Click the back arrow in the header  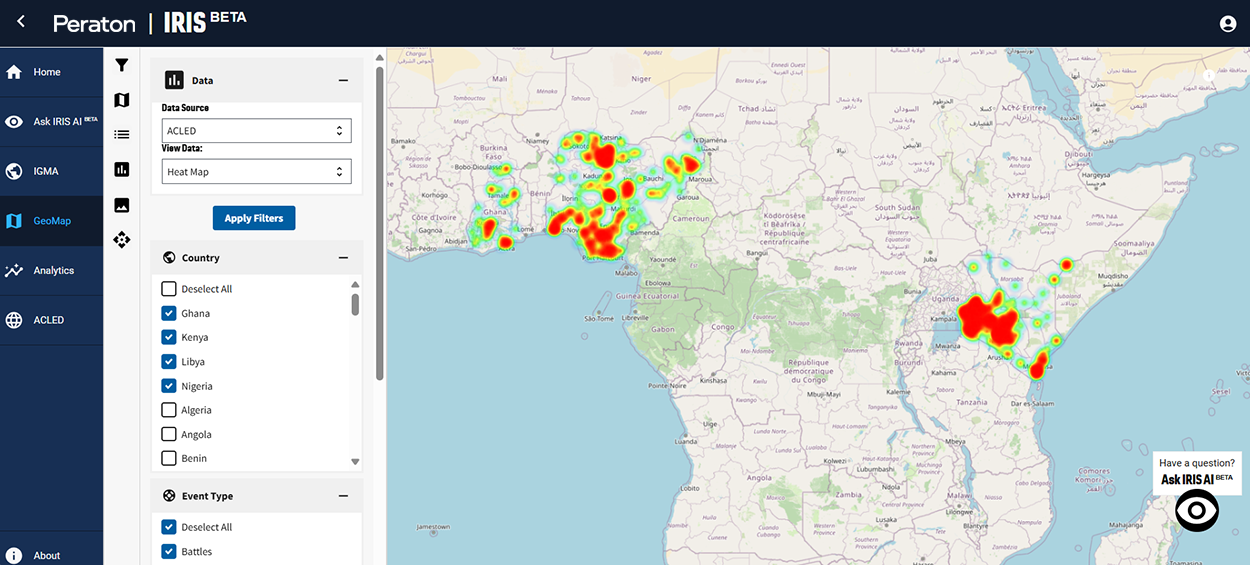coord(21,22)
